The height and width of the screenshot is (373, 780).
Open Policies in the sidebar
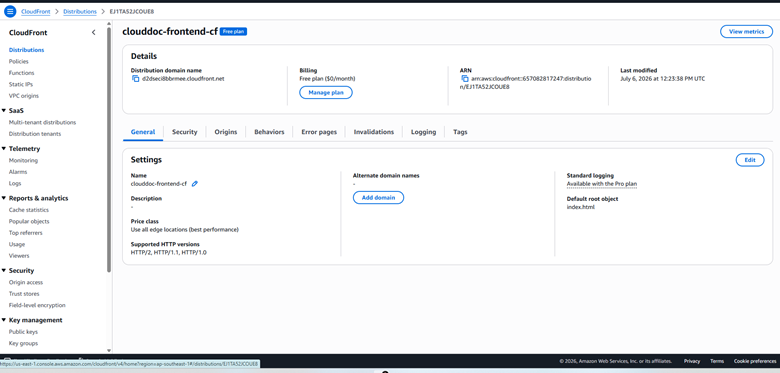(18, 61)
